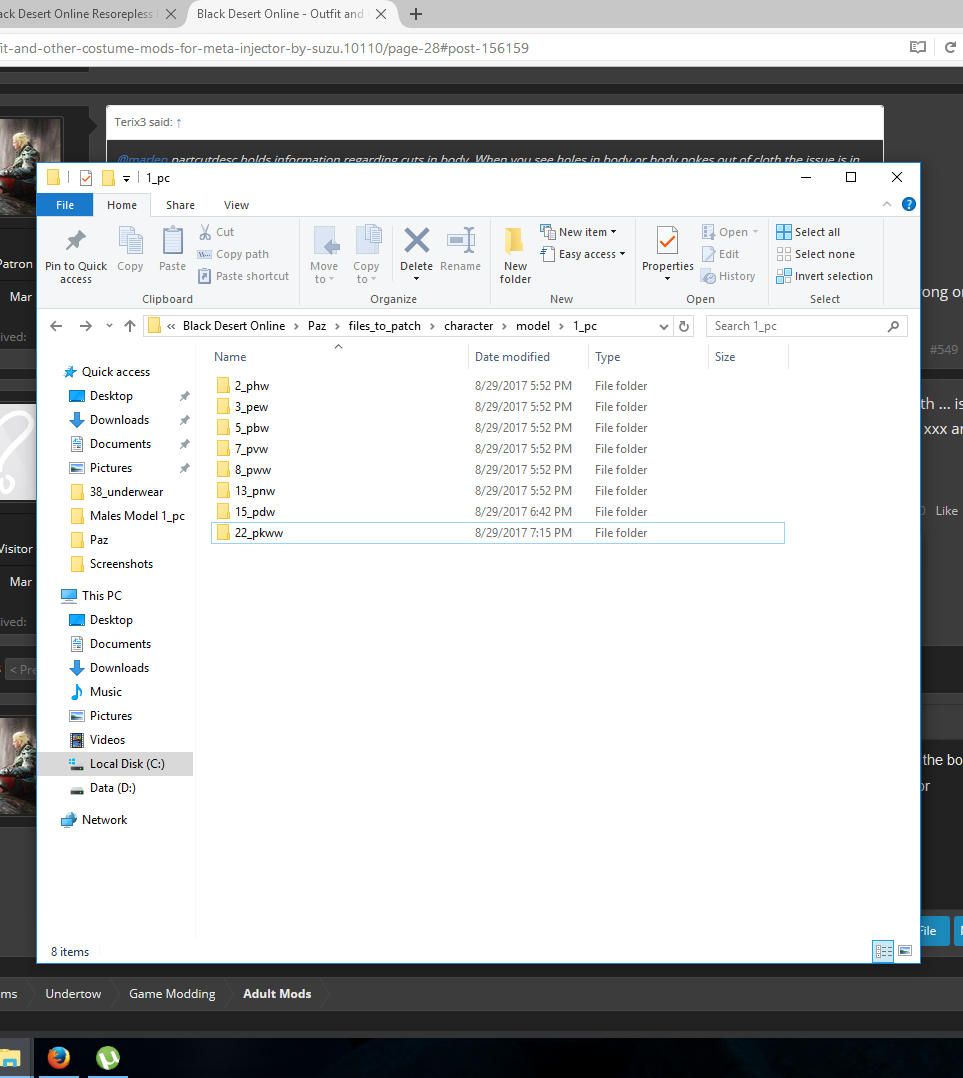This screenshot has height=1078, width=963.
Task: Refresh the current folder view
Action: [684, 326]
